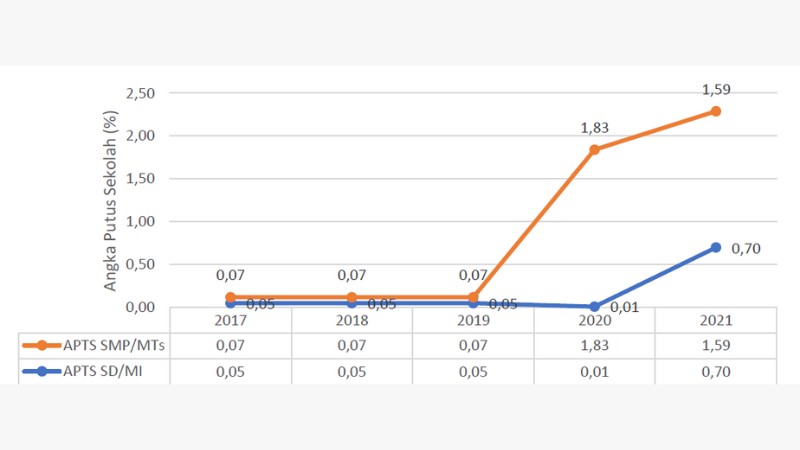
Task: Select the 2021 year column header
Action: click(716, 320)
